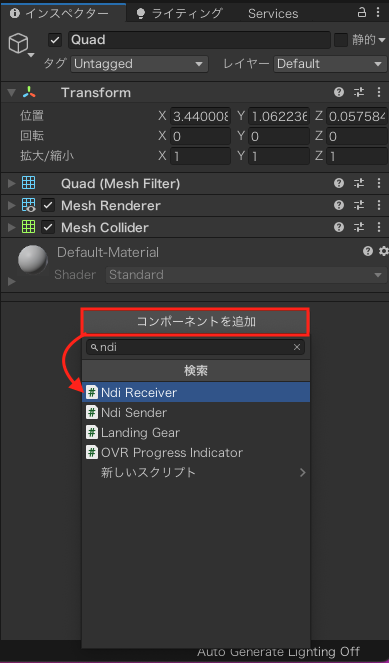The width and height of the screenshot is (389, 663).
Task: Toggle the Quad active checkbox
Action: coord(55,40)
